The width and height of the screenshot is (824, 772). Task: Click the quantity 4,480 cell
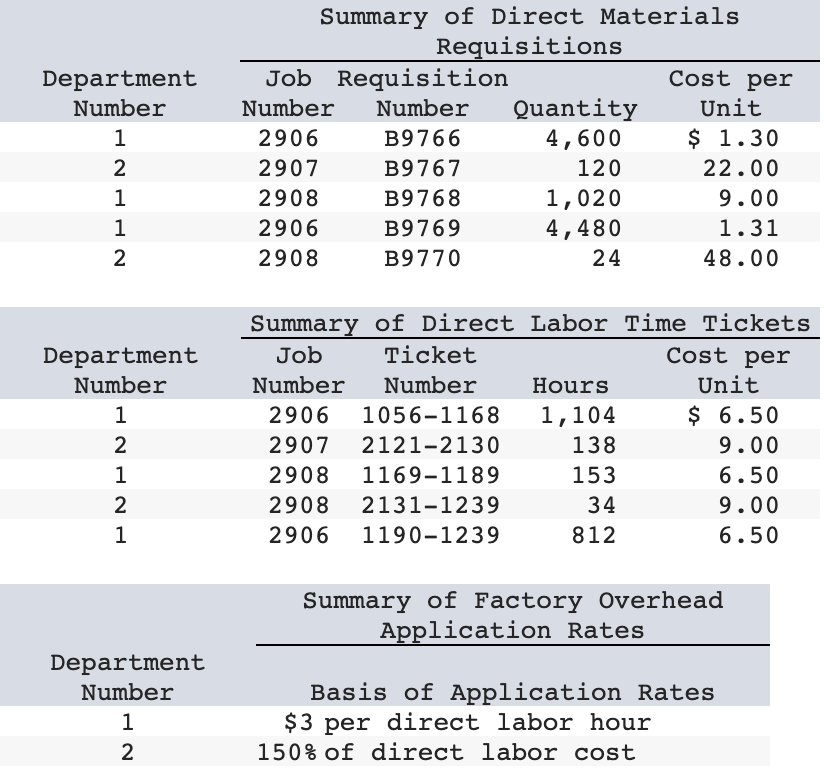[x=583, y=229]
